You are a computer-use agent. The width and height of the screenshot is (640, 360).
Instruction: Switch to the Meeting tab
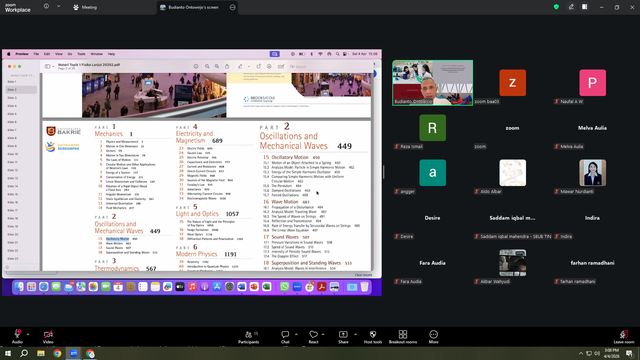tap(85, 7)
